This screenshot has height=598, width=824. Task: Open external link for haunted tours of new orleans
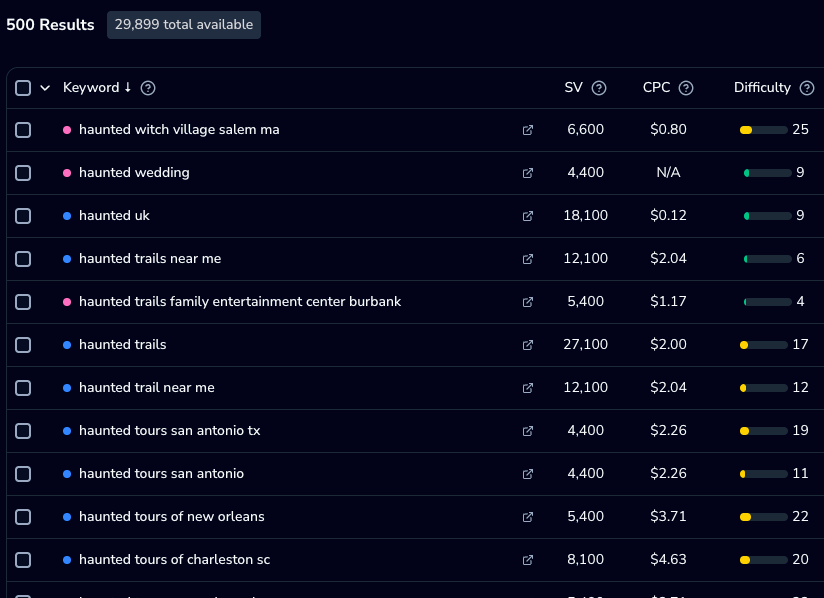(x=528, y=517)
